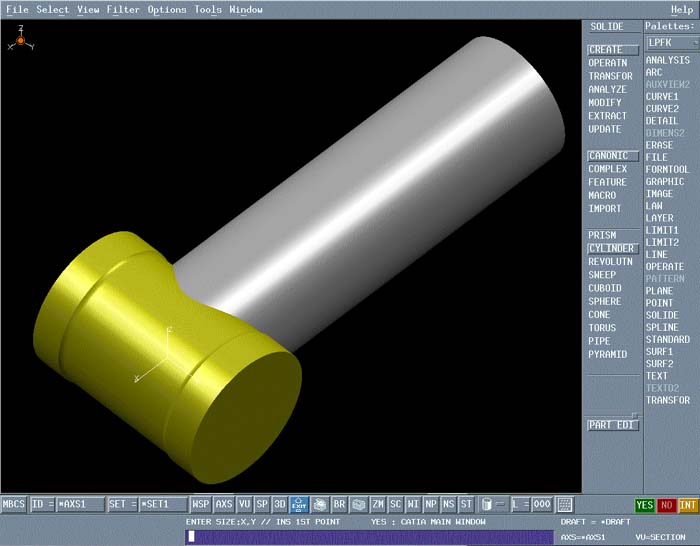Toggle the SP button in bottom toolbar
This screenshot has height=546, width=700.
tap(262, 505)
